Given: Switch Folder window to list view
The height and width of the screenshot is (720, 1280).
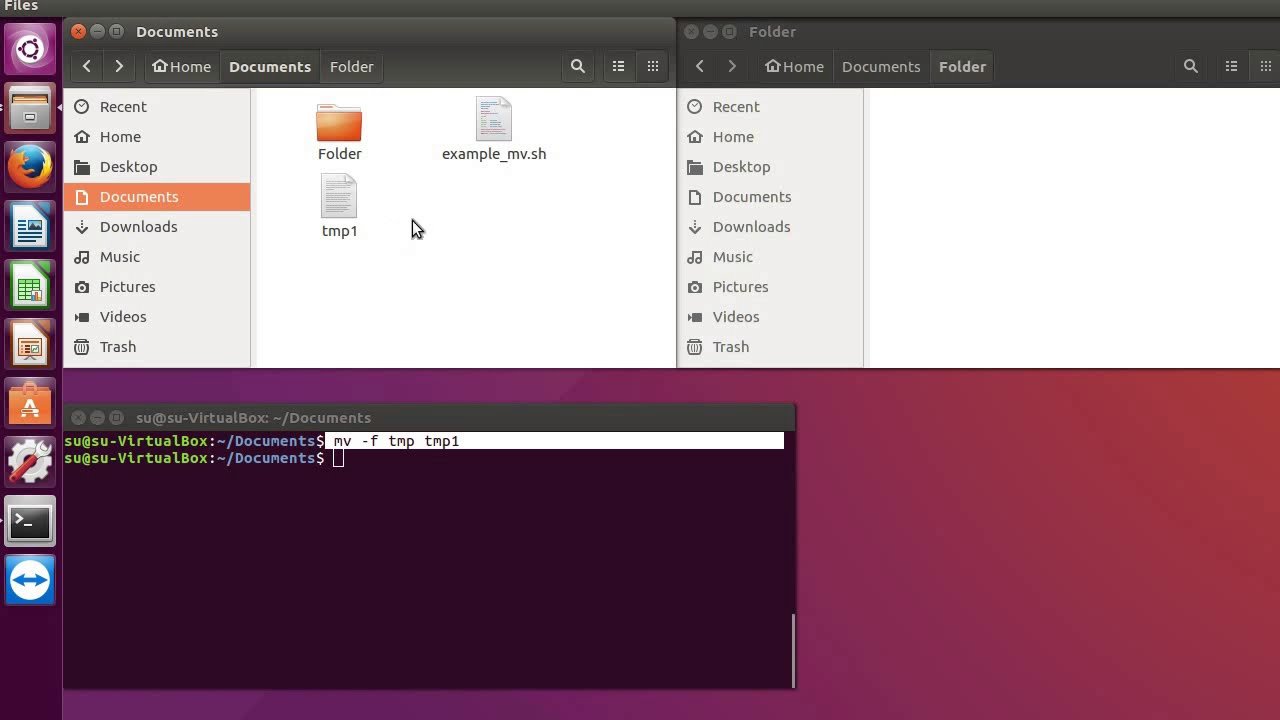Looking at the screenshot, I should click(x=1231, y=66).
